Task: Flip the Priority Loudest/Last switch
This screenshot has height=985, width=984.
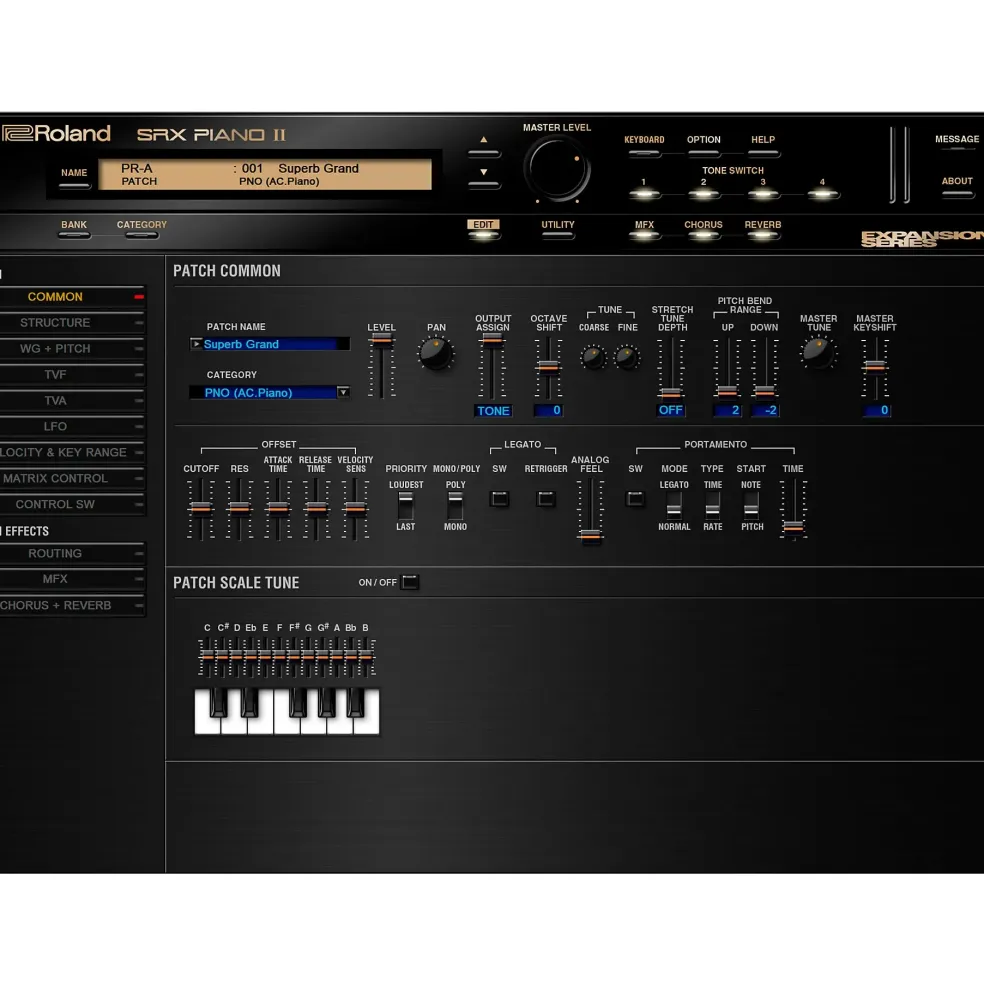Action: click(405, 506)
